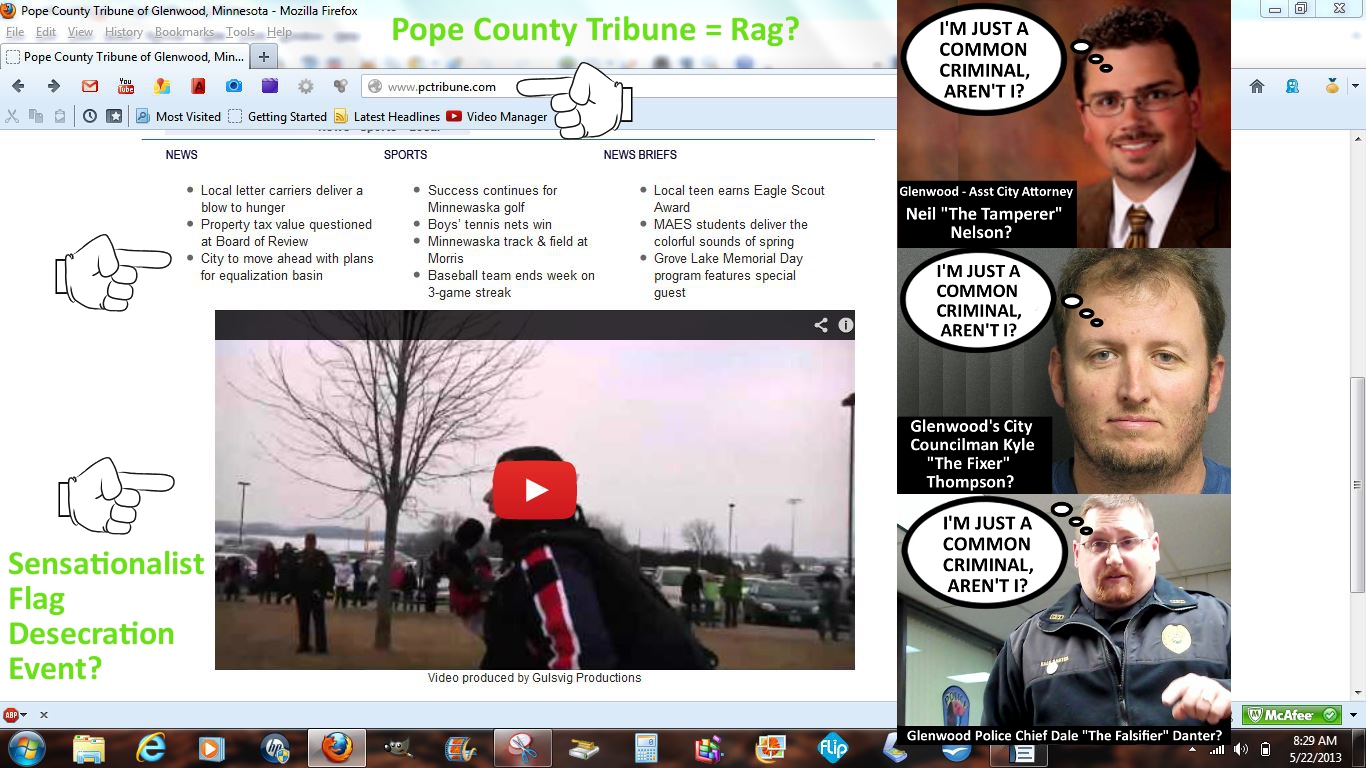Click the NEWS BRIEFS section heading
The width and height of the screenshot is (1366, 768).
(640, 155)
